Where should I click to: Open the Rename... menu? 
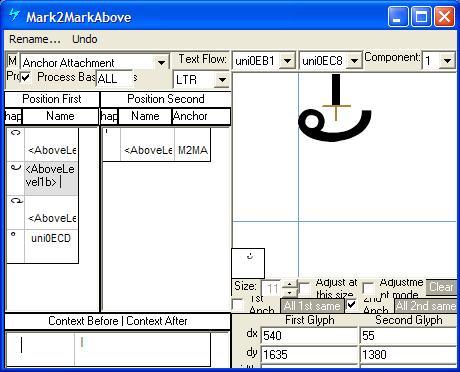pos(35,39)
